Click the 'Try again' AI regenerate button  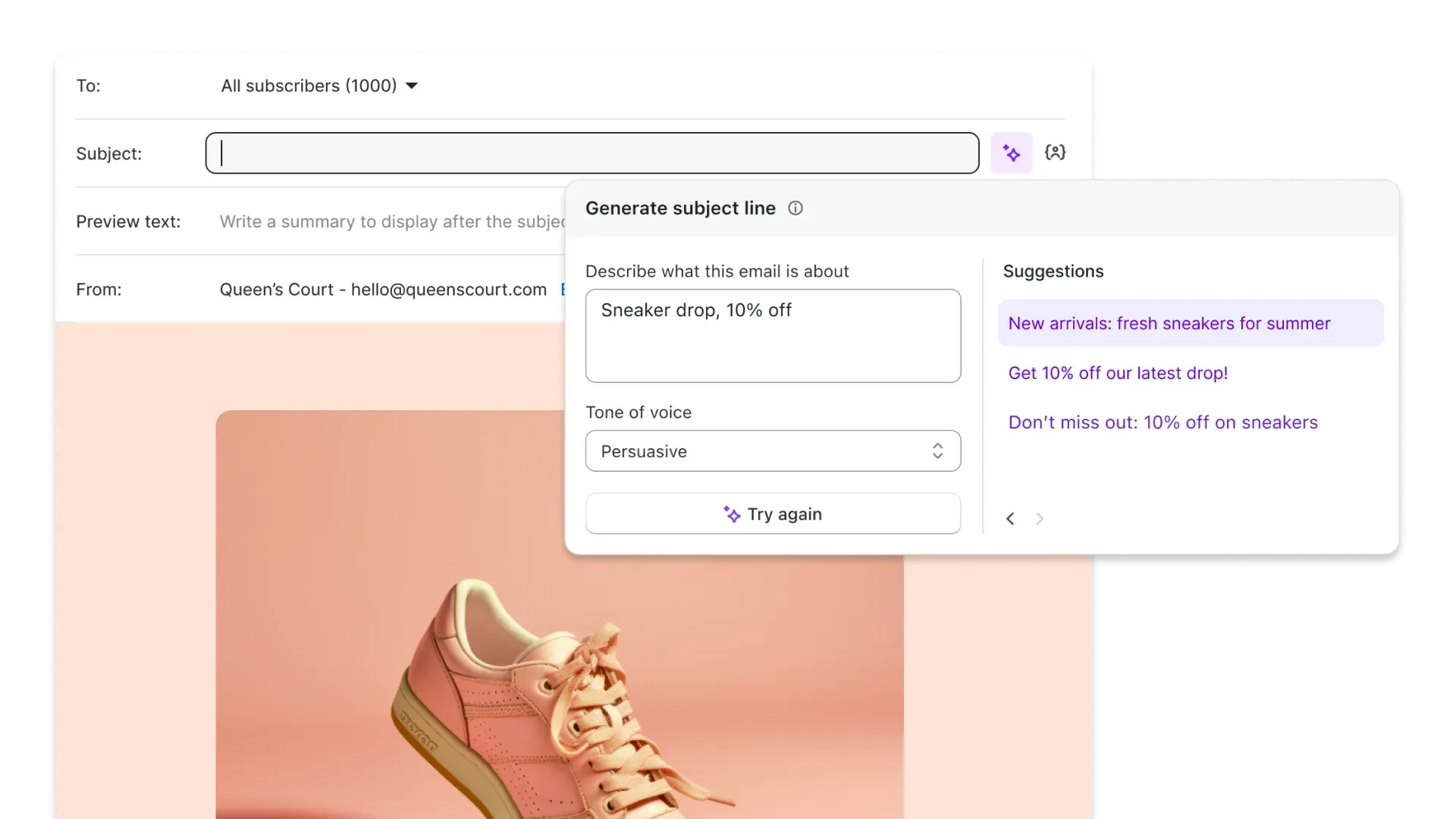tap(773, 514)
